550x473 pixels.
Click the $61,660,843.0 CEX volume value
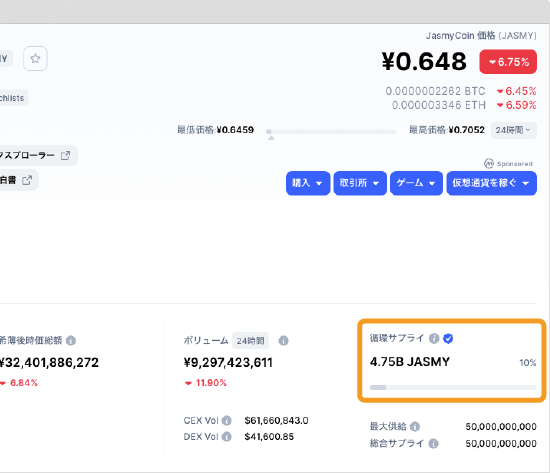(276, 420)
